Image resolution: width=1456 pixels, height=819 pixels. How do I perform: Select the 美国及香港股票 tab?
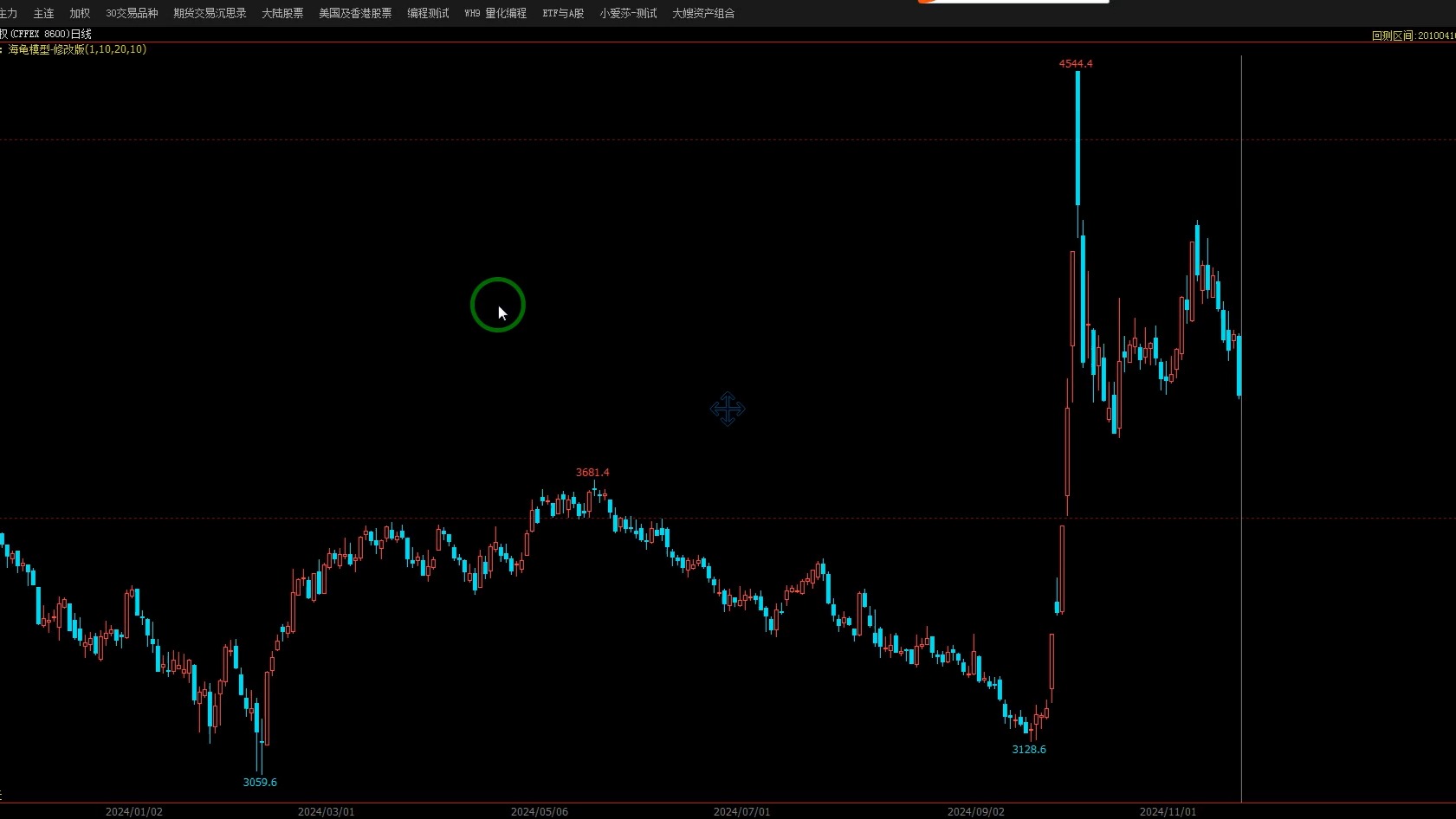(355, 13)
